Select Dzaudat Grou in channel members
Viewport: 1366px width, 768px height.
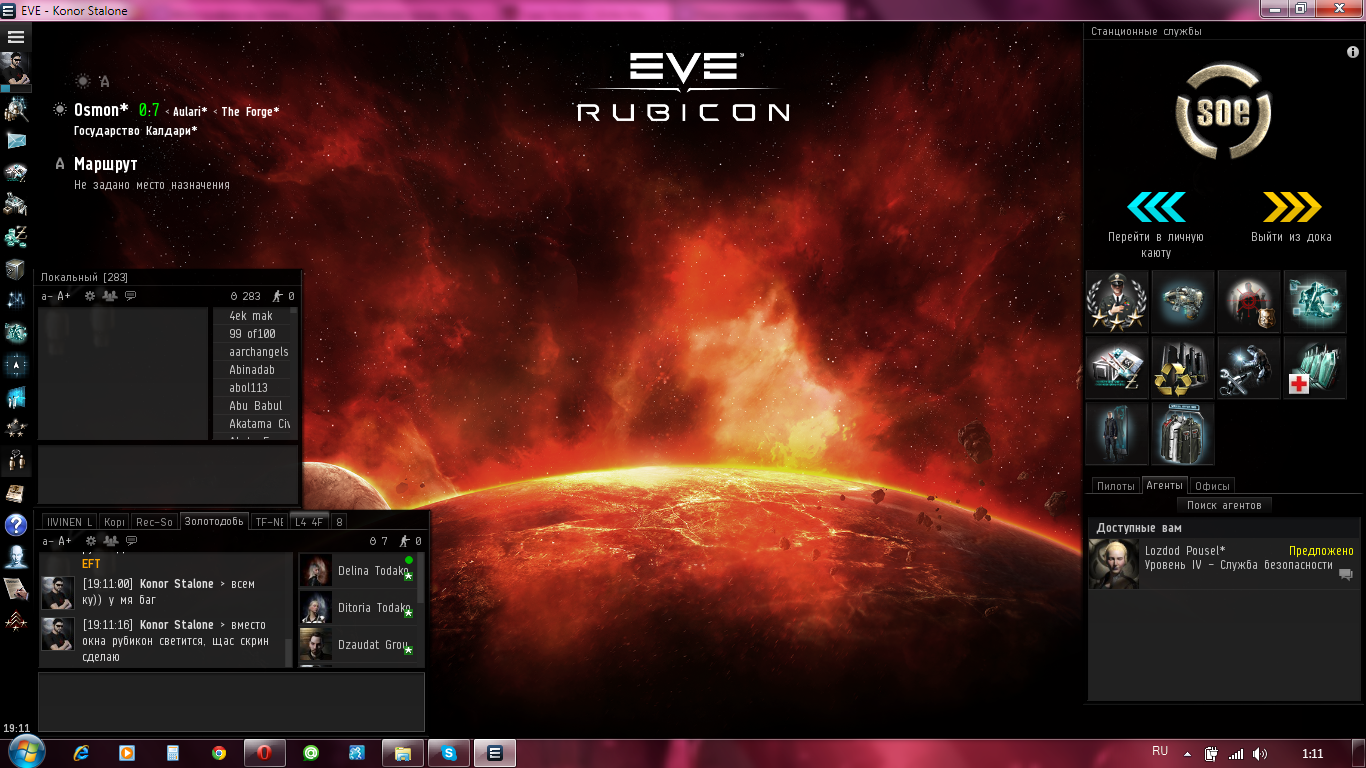click(357, 644)
